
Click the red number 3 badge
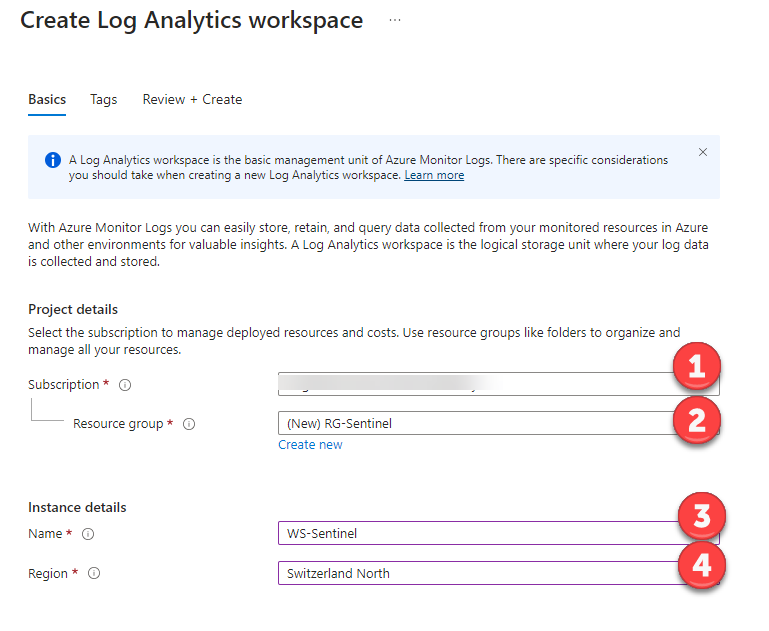[x=700, y=517]
